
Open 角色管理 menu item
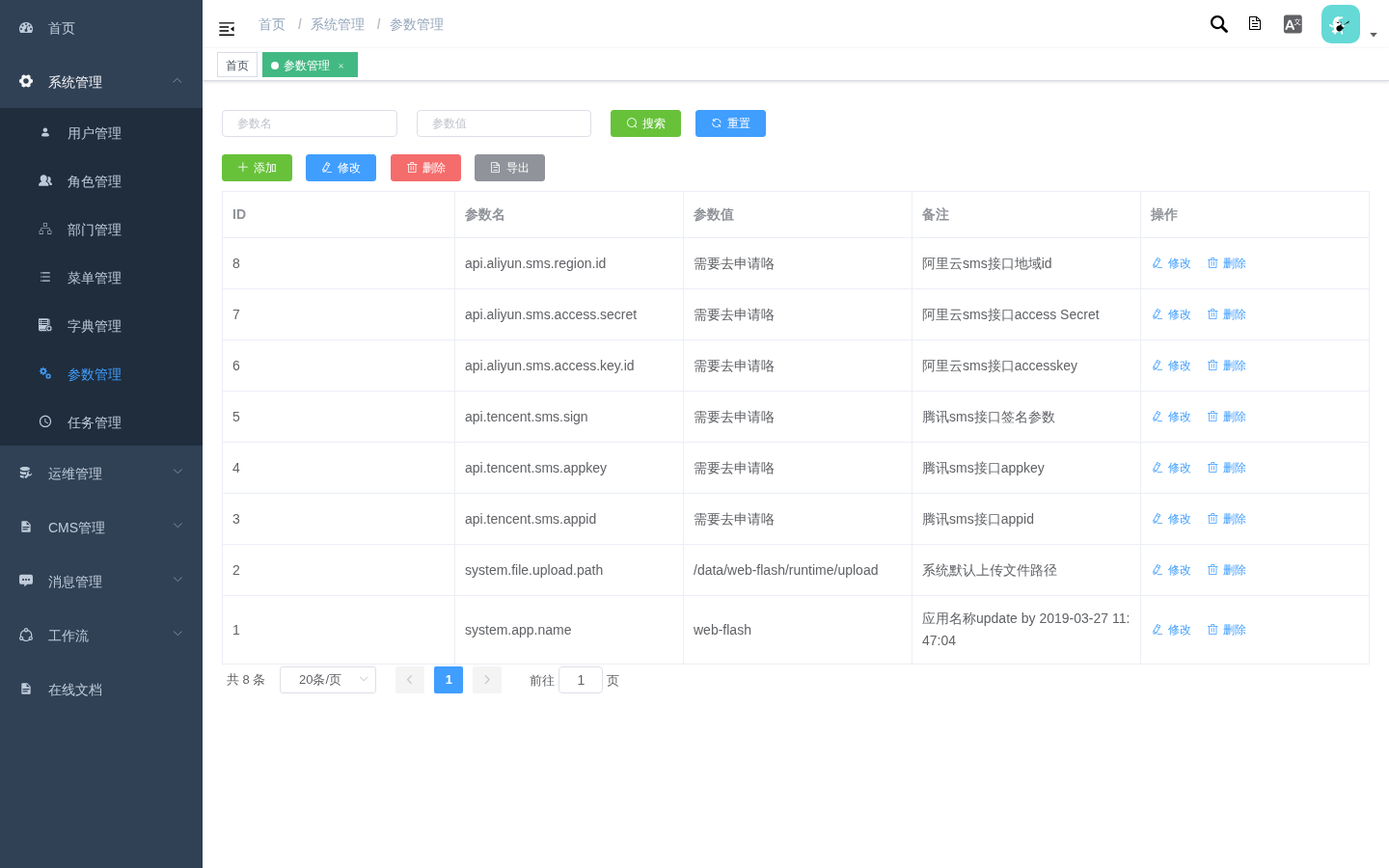coord(101,181)
